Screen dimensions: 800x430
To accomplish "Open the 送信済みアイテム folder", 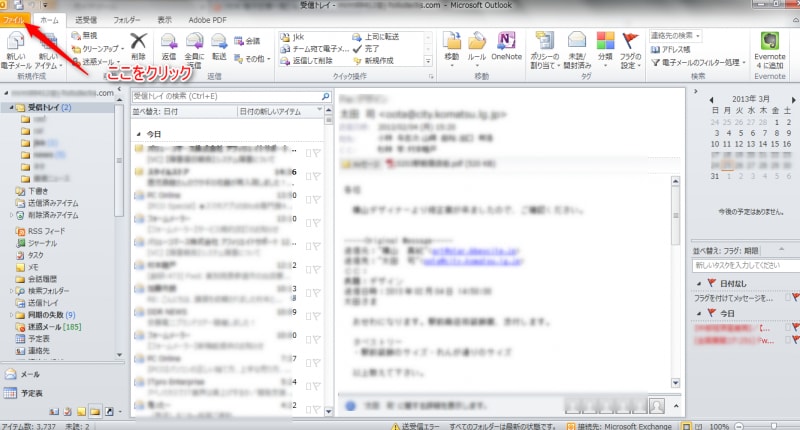I will tap(53, 203).
